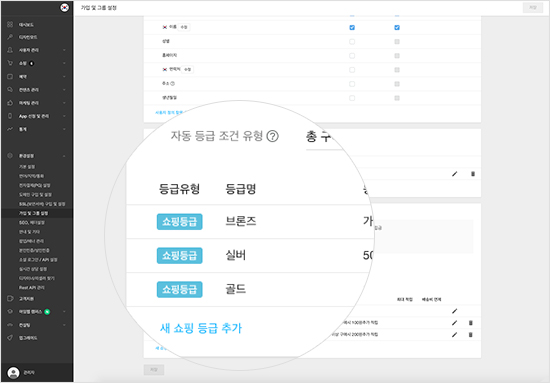Open the dashboard menu label in sidebar
Viewport: 550px width, 383px height.
point(26,25)
